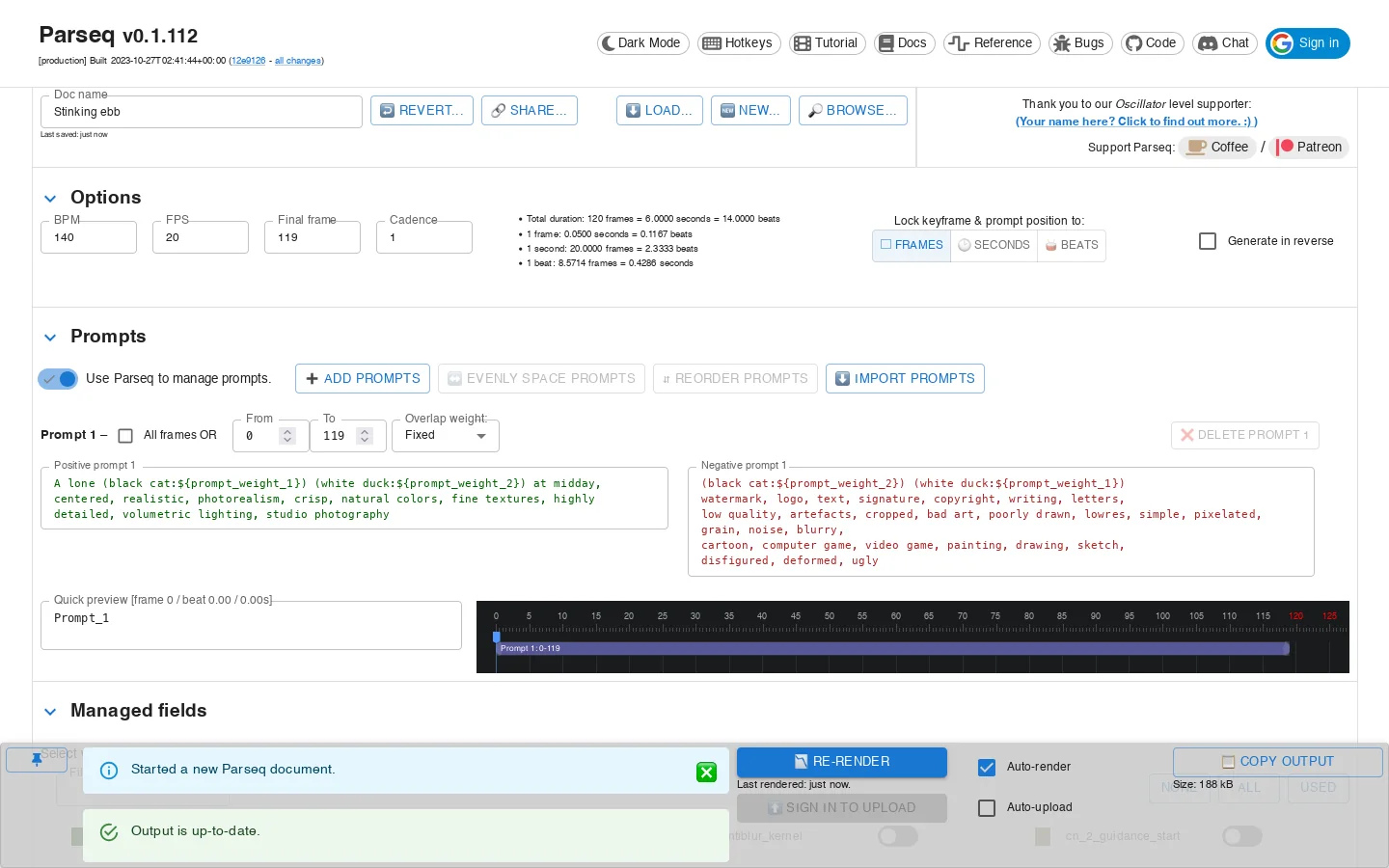Click IMPORT PROMPTS button
The image size is (1389, 868).
(905, 379)
